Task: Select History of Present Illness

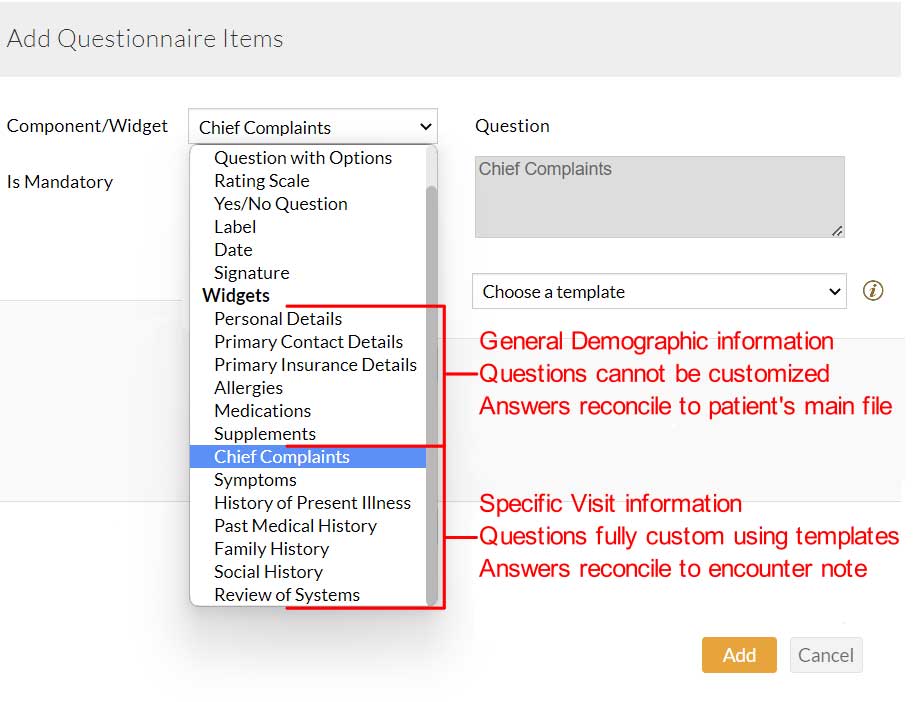Action: pos(312,503)
